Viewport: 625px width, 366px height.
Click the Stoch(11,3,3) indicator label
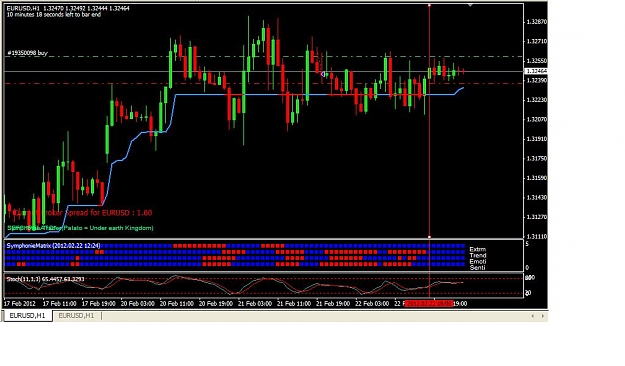pyautogui.click(x=45, y=279)
